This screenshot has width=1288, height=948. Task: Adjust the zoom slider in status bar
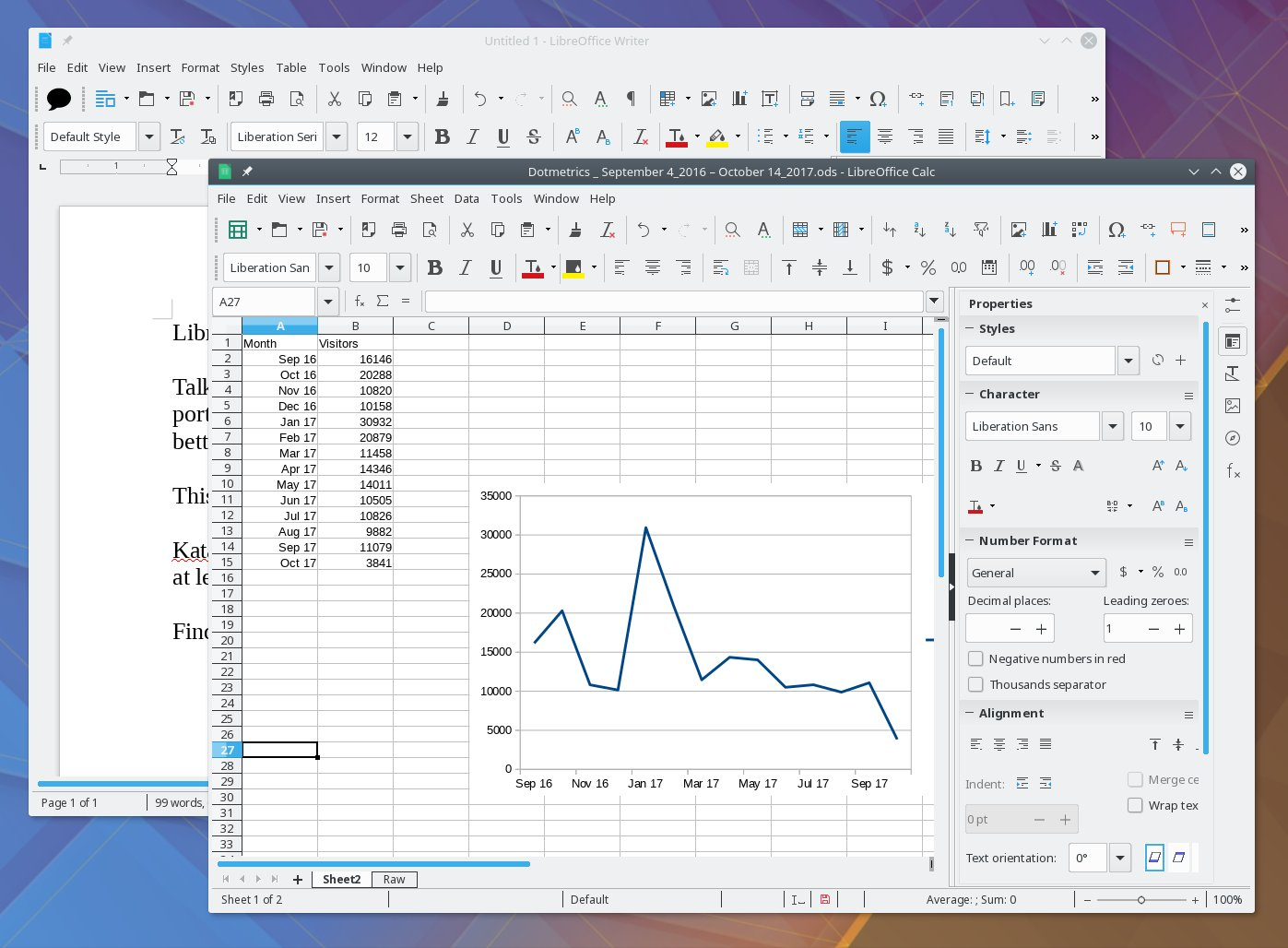click(1141, 899)
